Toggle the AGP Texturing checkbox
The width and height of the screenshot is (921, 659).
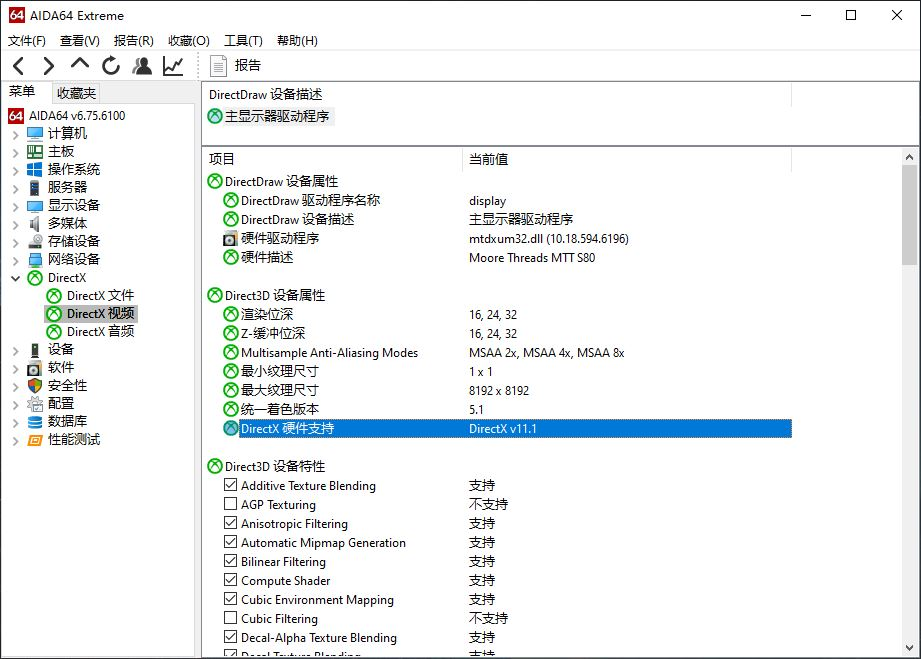point(230,504)
